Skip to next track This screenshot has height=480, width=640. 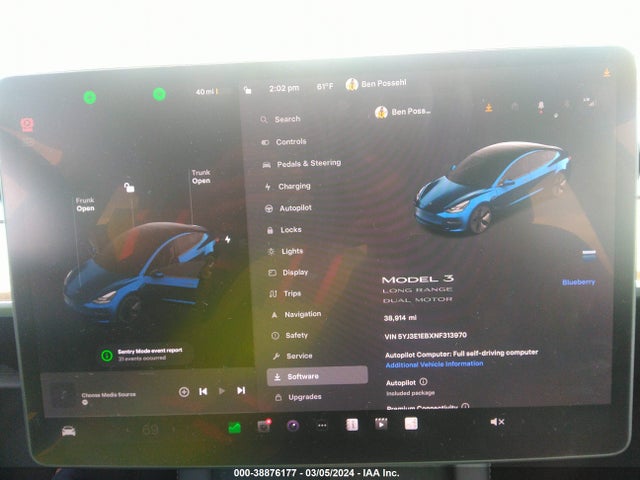tap(241, 391)
